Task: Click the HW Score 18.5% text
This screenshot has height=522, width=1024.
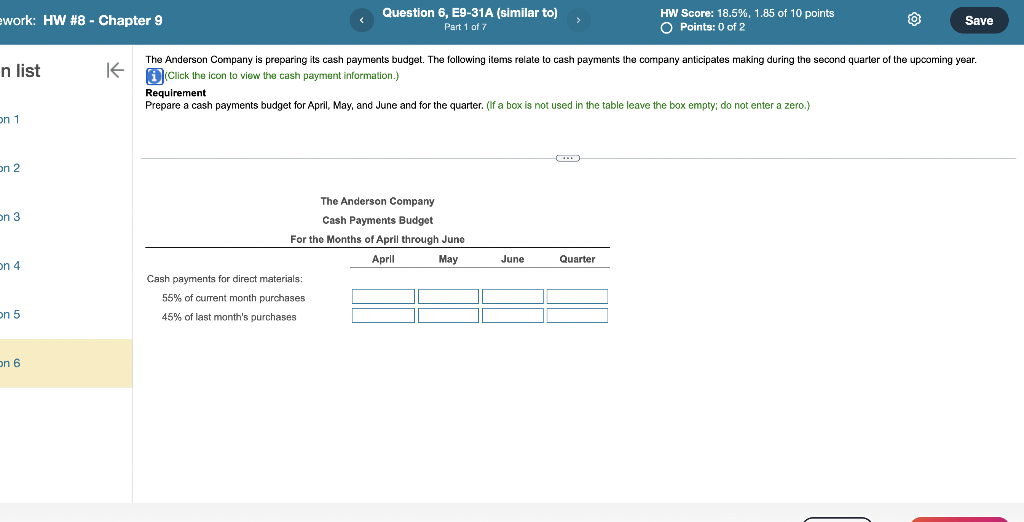Action: [747, 13]
